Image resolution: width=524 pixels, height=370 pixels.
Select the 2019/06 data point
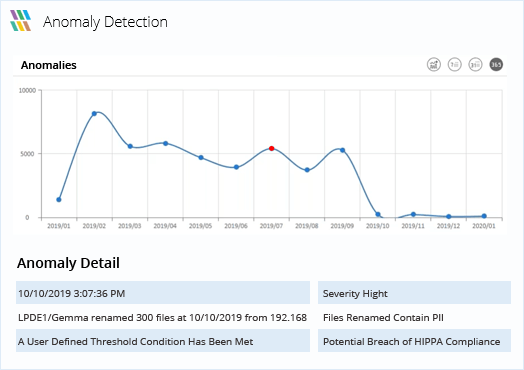[x=236, y=167]
